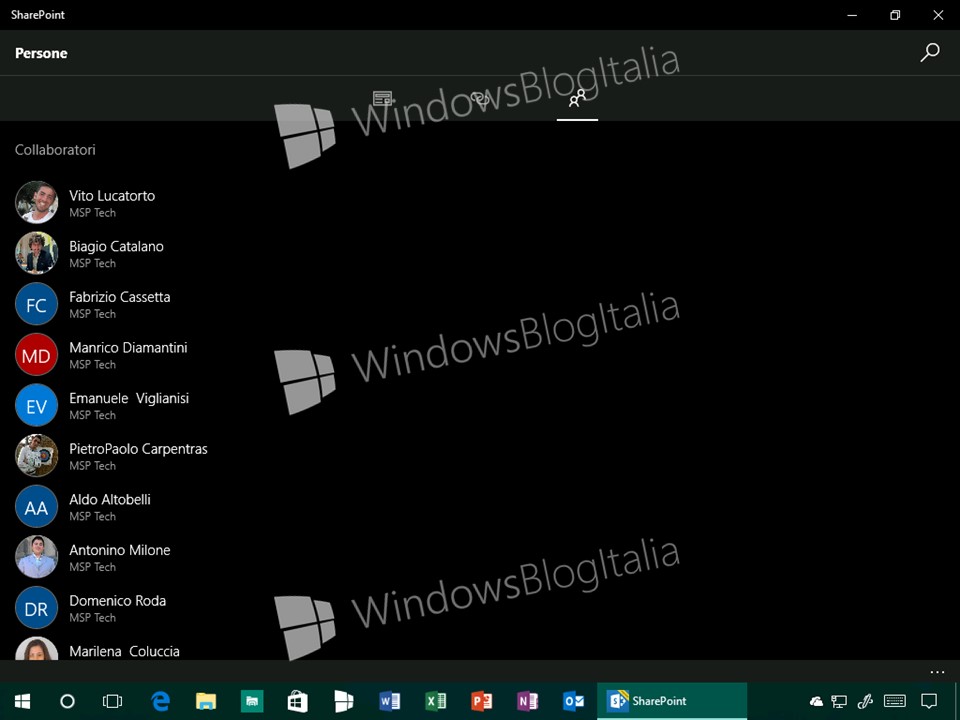Open the touch keyboard tray icon
The height and width of the screenshot is (720, 960).
(895, 701)
